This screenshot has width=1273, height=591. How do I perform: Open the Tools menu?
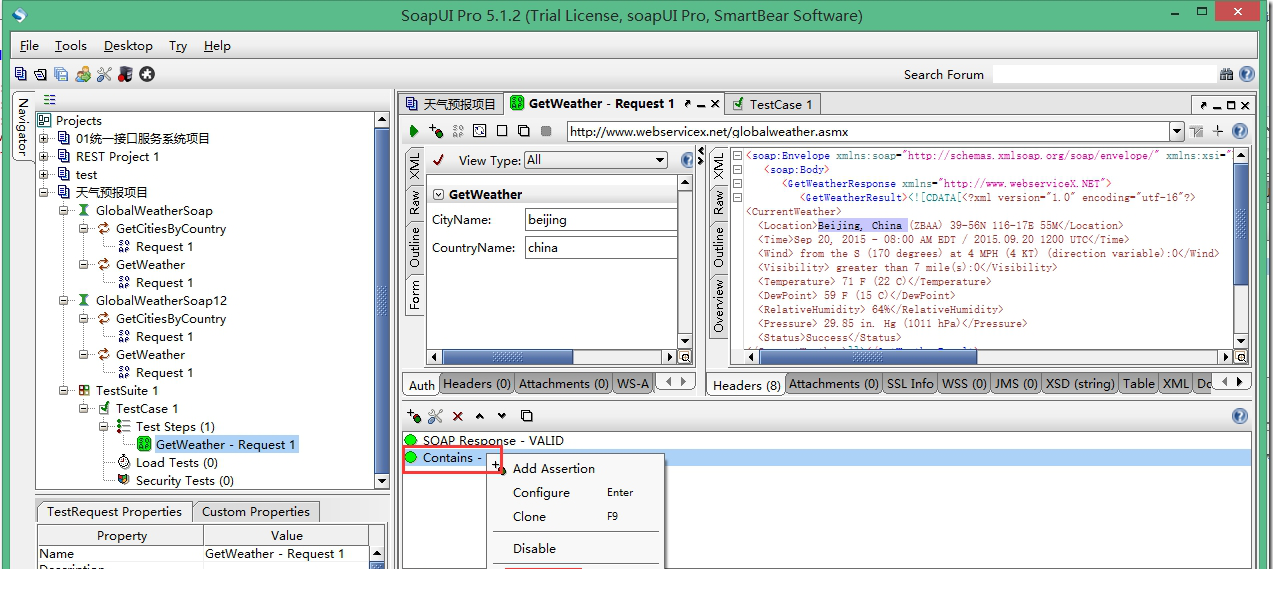(x=70, y=46)
